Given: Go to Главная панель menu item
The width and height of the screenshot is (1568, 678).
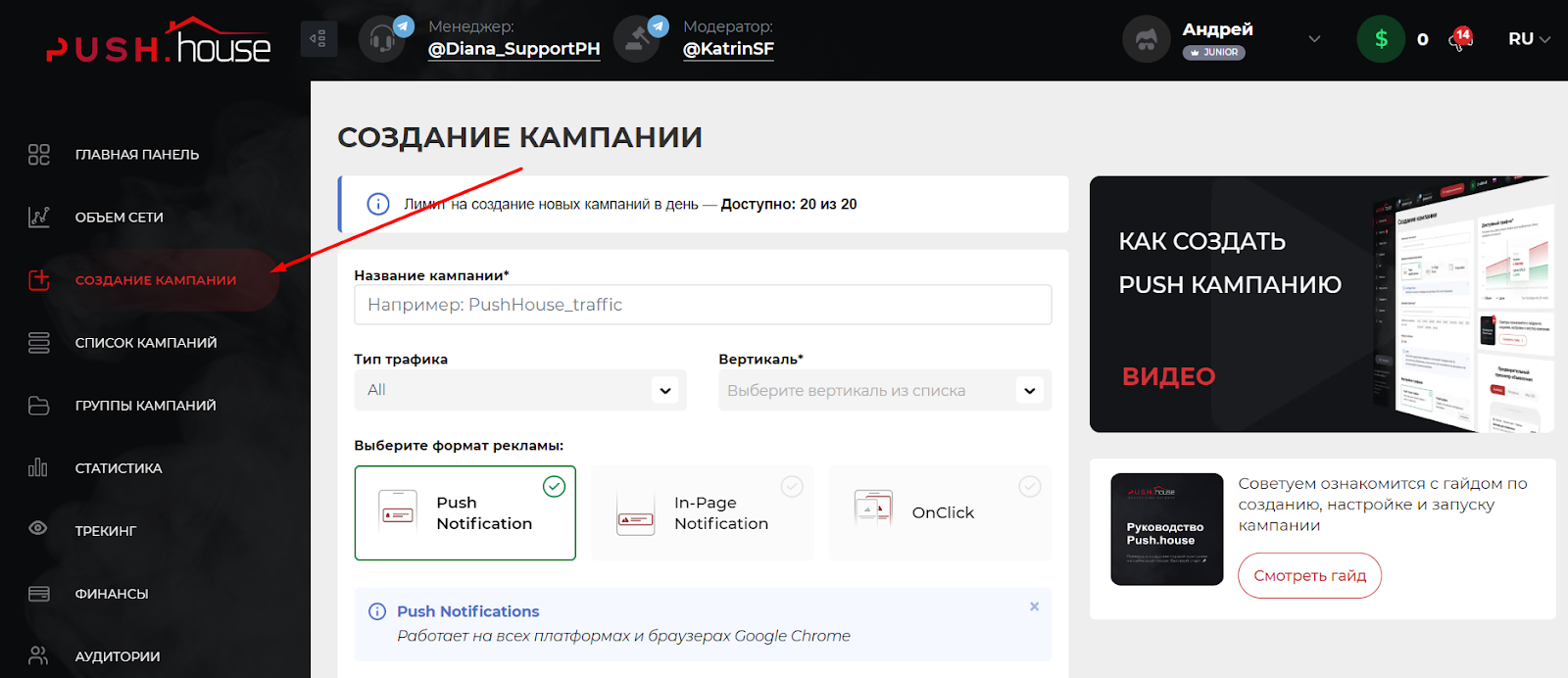Looking at the screenshot, I should point(137,155).
